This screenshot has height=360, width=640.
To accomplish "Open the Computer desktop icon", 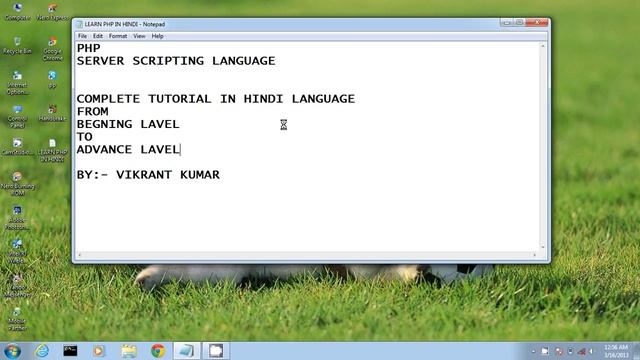I will point(17,11).
